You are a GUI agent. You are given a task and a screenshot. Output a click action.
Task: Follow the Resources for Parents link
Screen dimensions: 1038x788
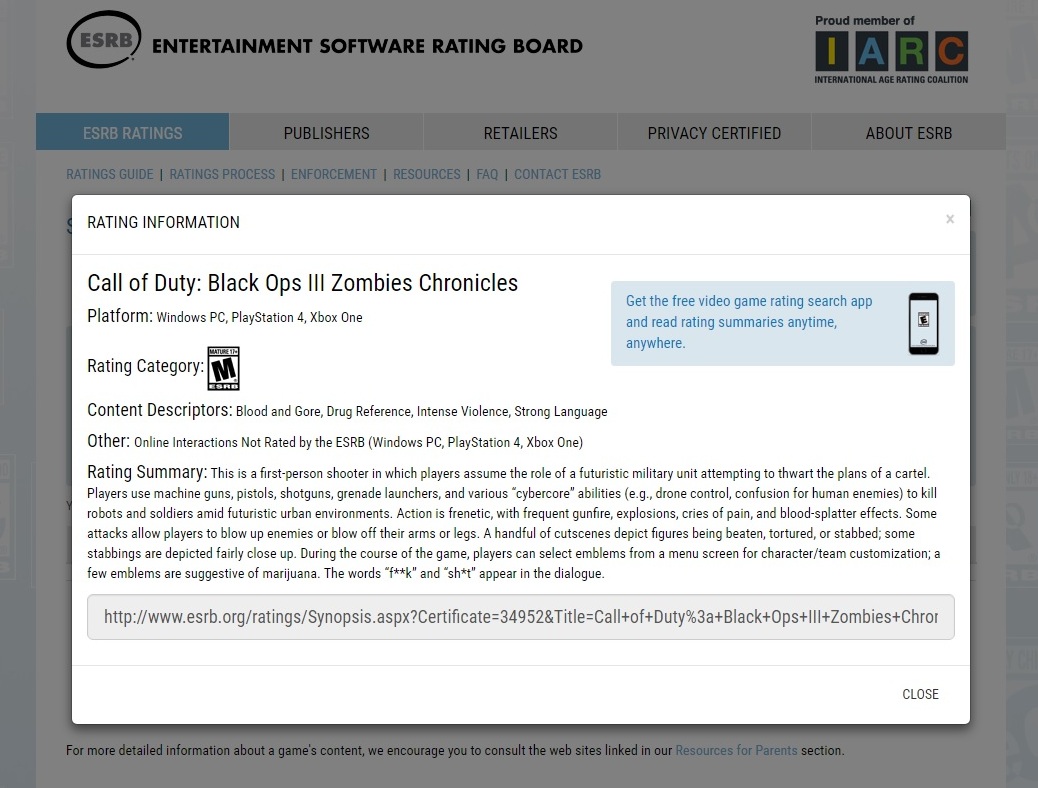tap(736, 750)
